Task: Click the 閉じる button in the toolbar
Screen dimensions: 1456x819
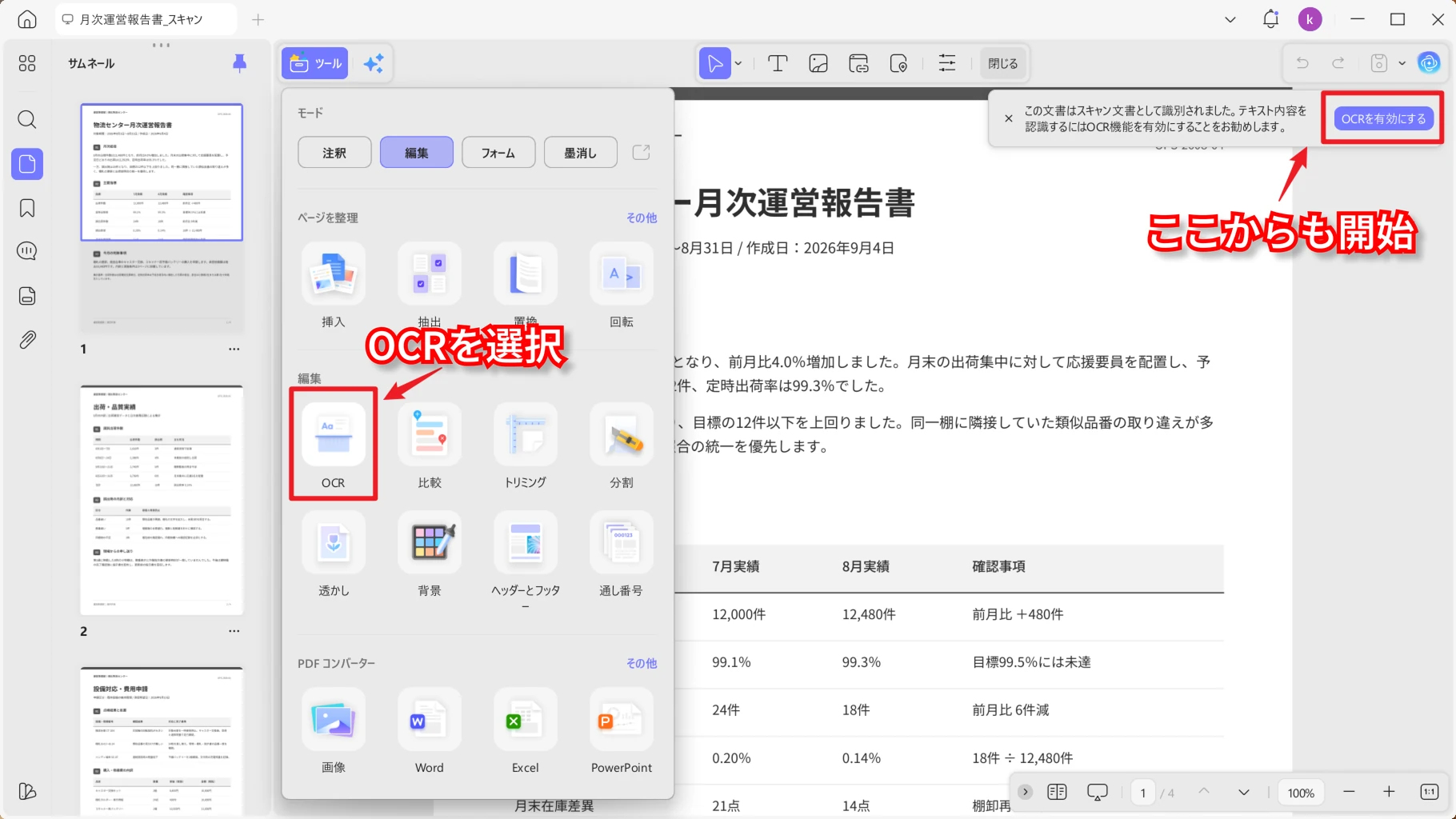Action: point(1002,63)
